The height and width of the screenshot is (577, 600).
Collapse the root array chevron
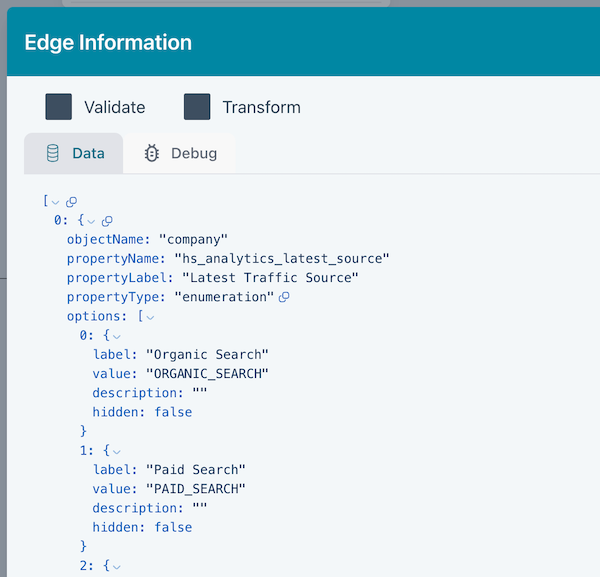tap(56, 202)
